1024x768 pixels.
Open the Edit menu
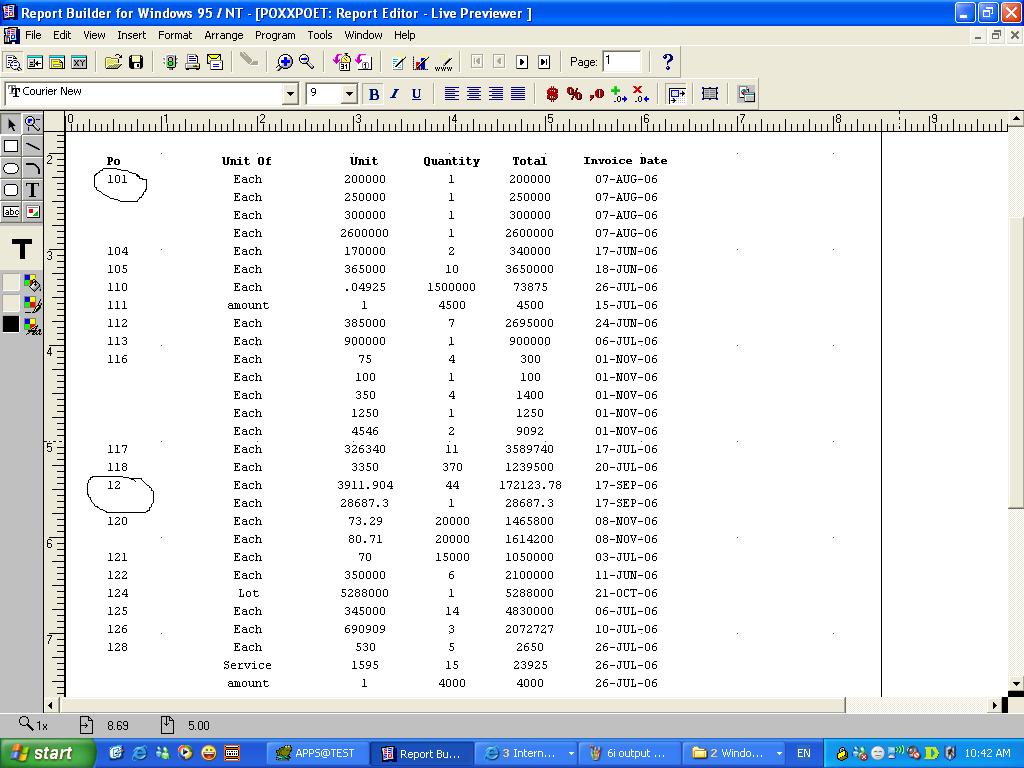62,35
